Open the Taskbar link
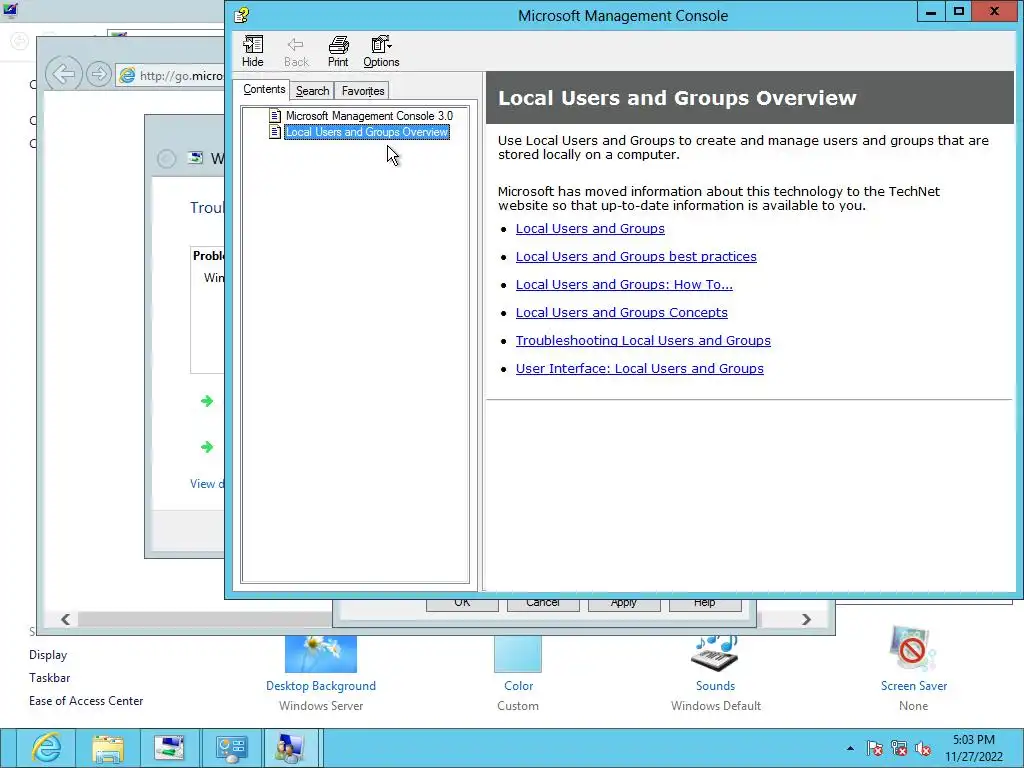Screen dimensions: 1024x768 click(50, 678)
